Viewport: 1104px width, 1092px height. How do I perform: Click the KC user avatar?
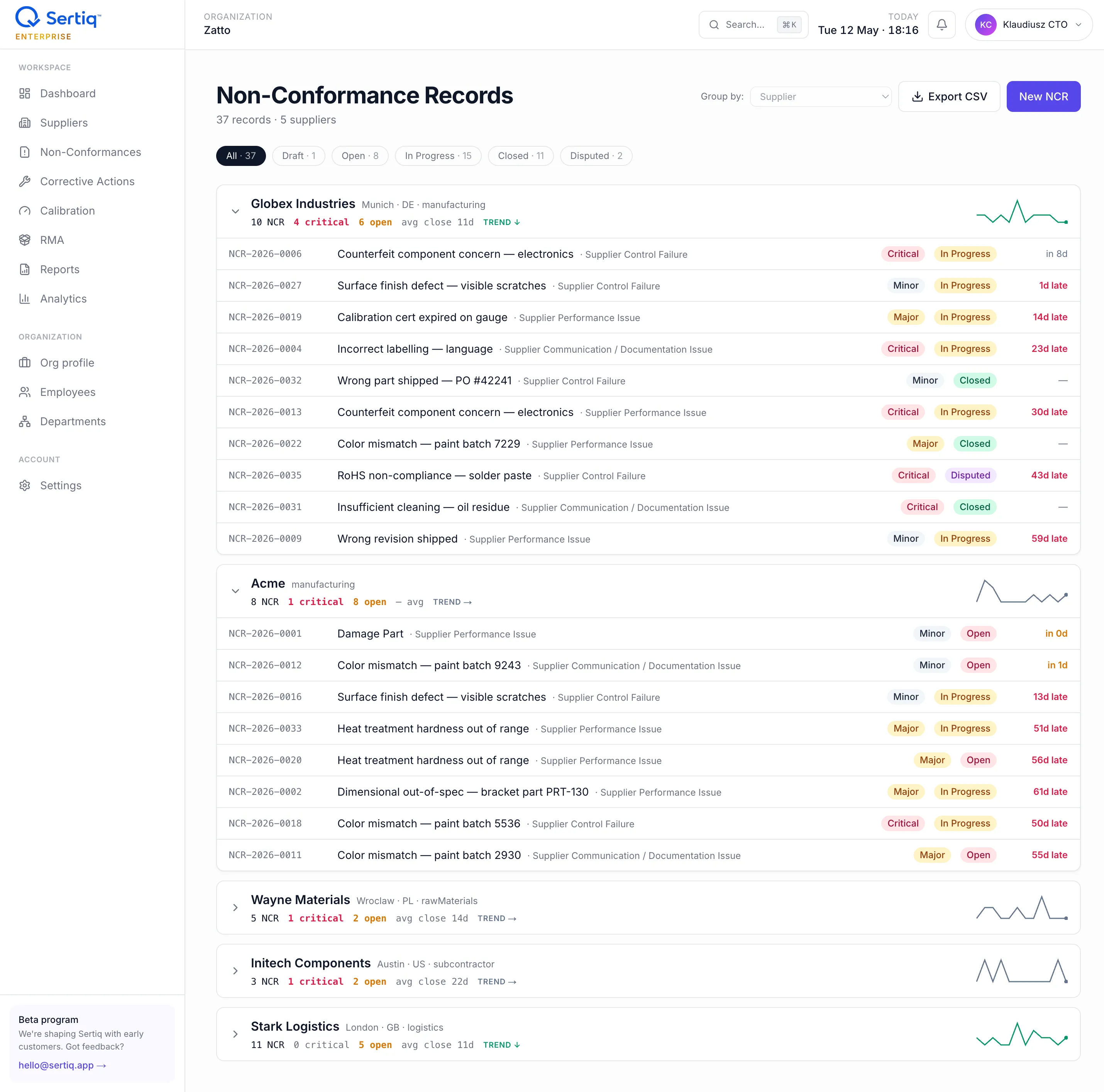click(985, 25)
